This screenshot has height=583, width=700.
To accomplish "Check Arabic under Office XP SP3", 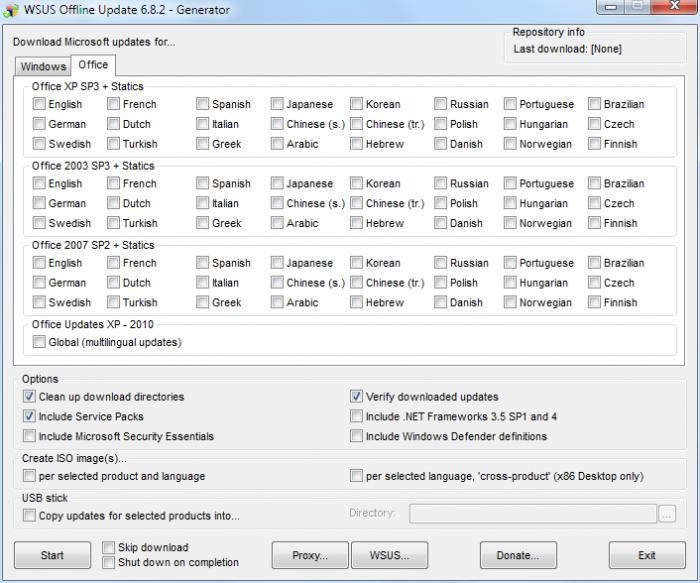I will 277,144.
